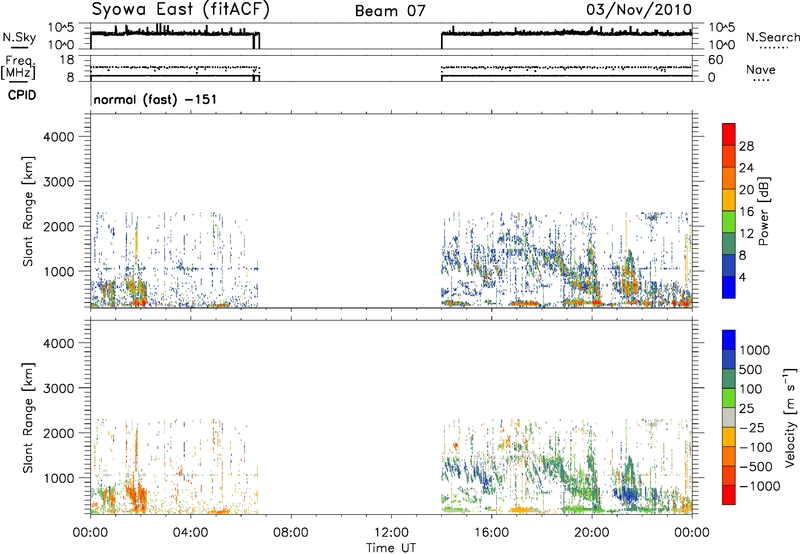This screenshot has height=554, width=800.
Task: Select the '100' label on Velocity colorbar
Action: coord(751,389)
